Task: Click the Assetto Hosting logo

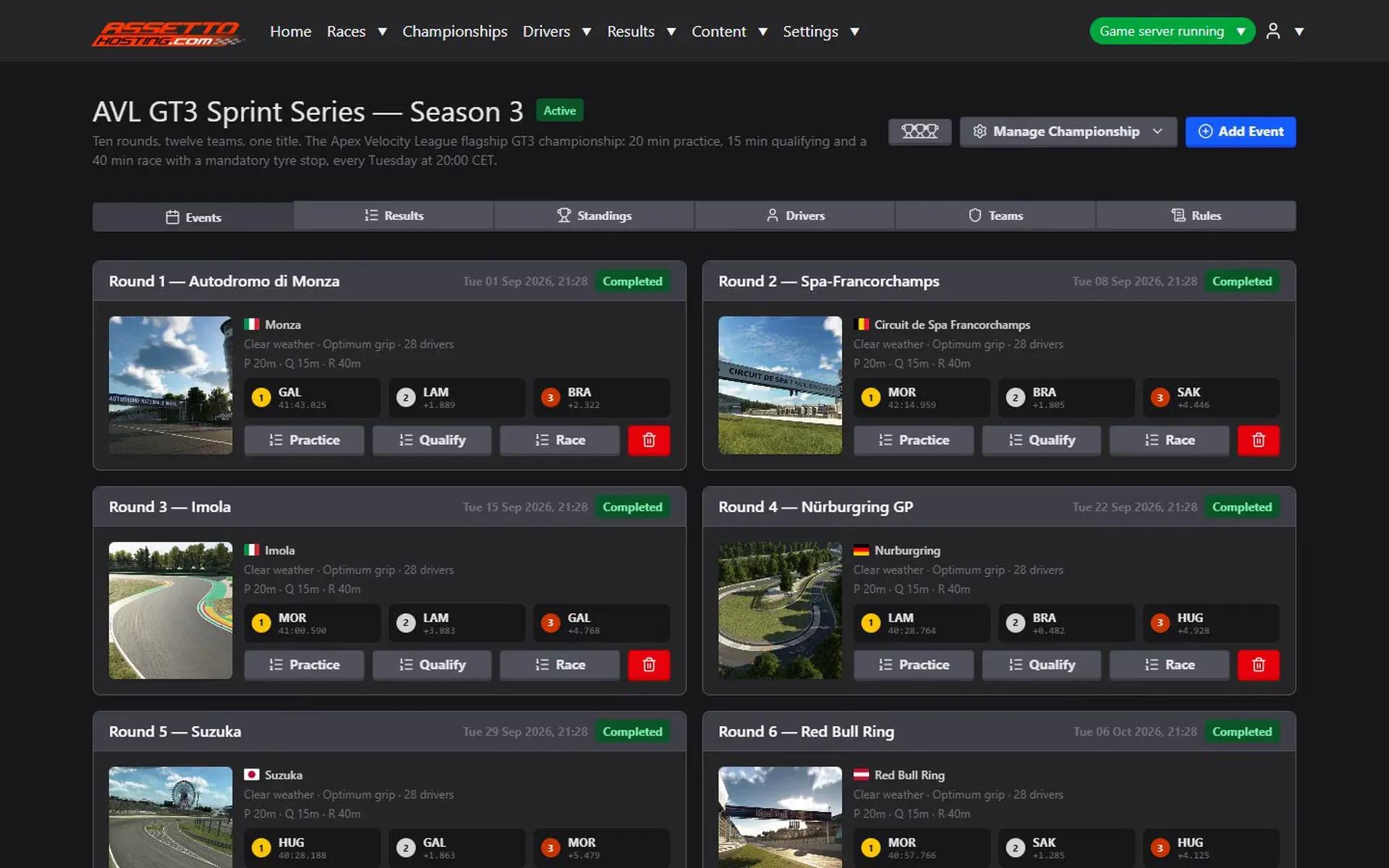Action: (x=168, y=33)
